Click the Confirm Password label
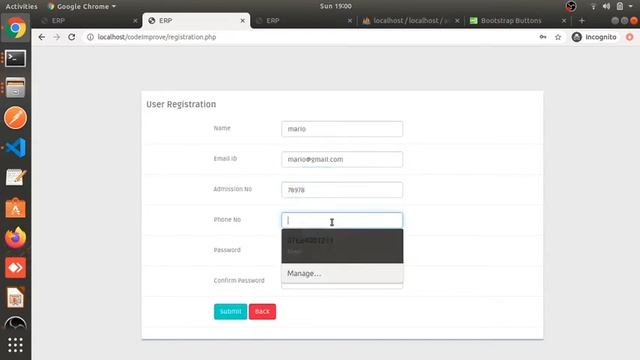The height and width of the screenshot is (360, 640). pos(239,280)
